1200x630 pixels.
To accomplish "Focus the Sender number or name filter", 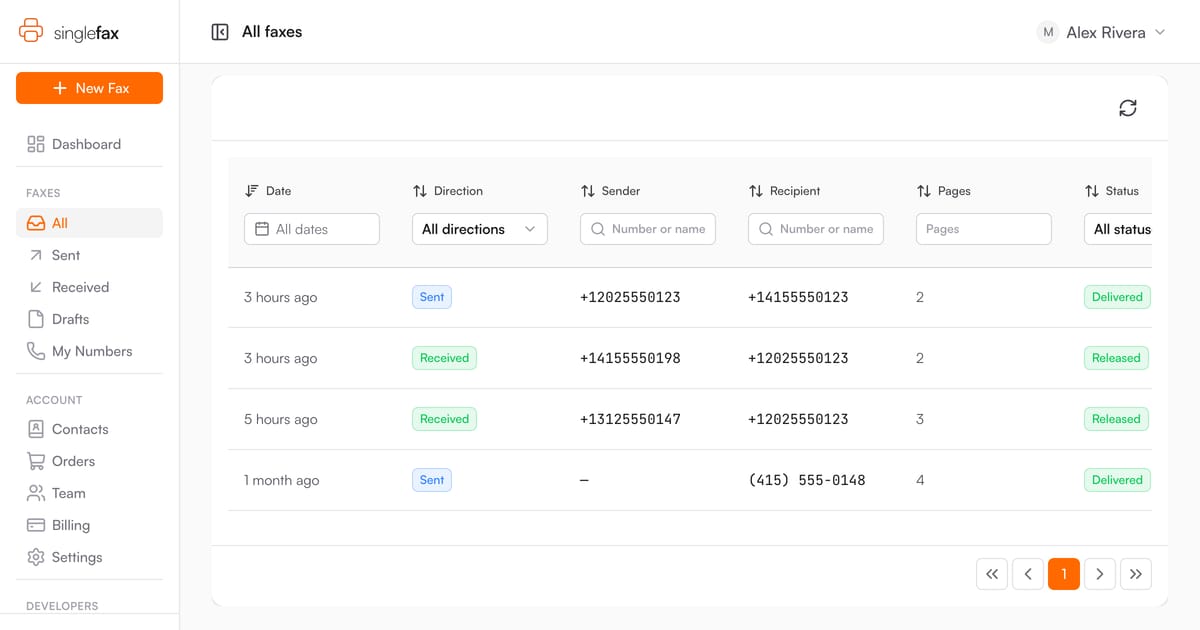I will 648,229.
